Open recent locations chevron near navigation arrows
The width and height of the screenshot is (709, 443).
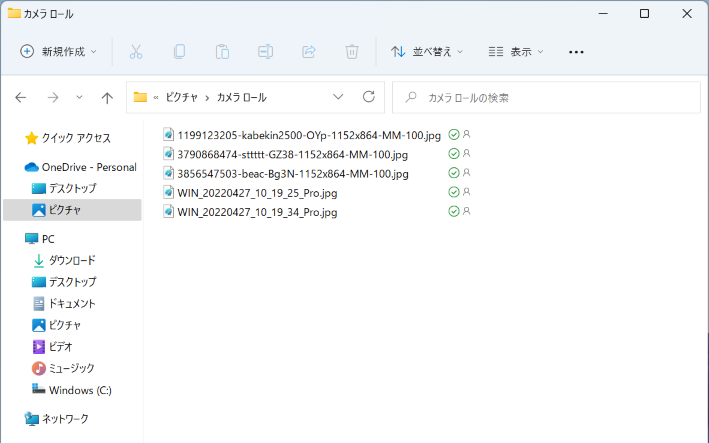[79, 97]
